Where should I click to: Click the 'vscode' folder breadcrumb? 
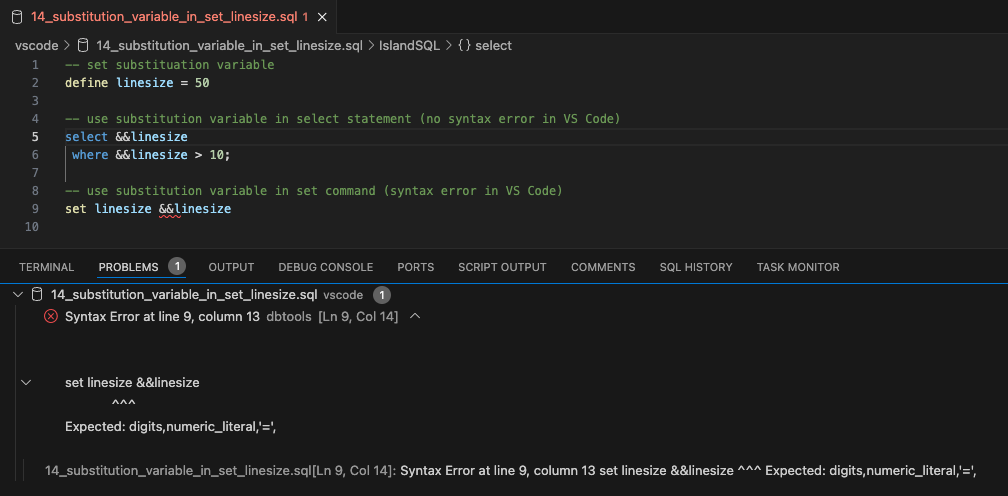click(35, 45)
